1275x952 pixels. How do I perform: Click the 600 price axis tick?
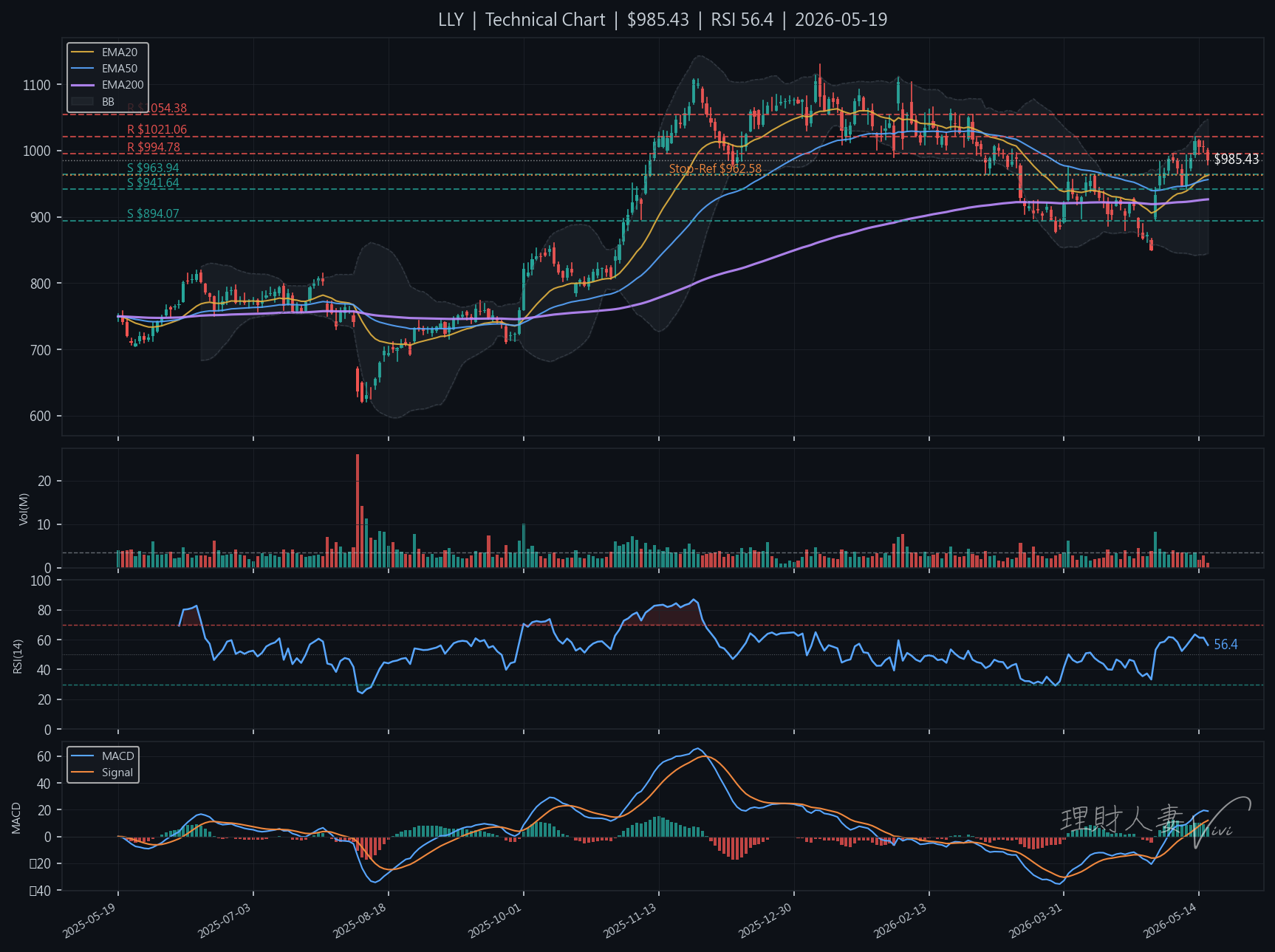point(41,417)
